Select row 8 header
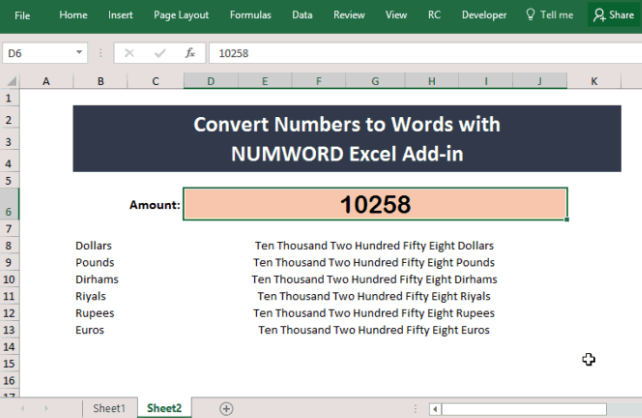 point(9,246)
